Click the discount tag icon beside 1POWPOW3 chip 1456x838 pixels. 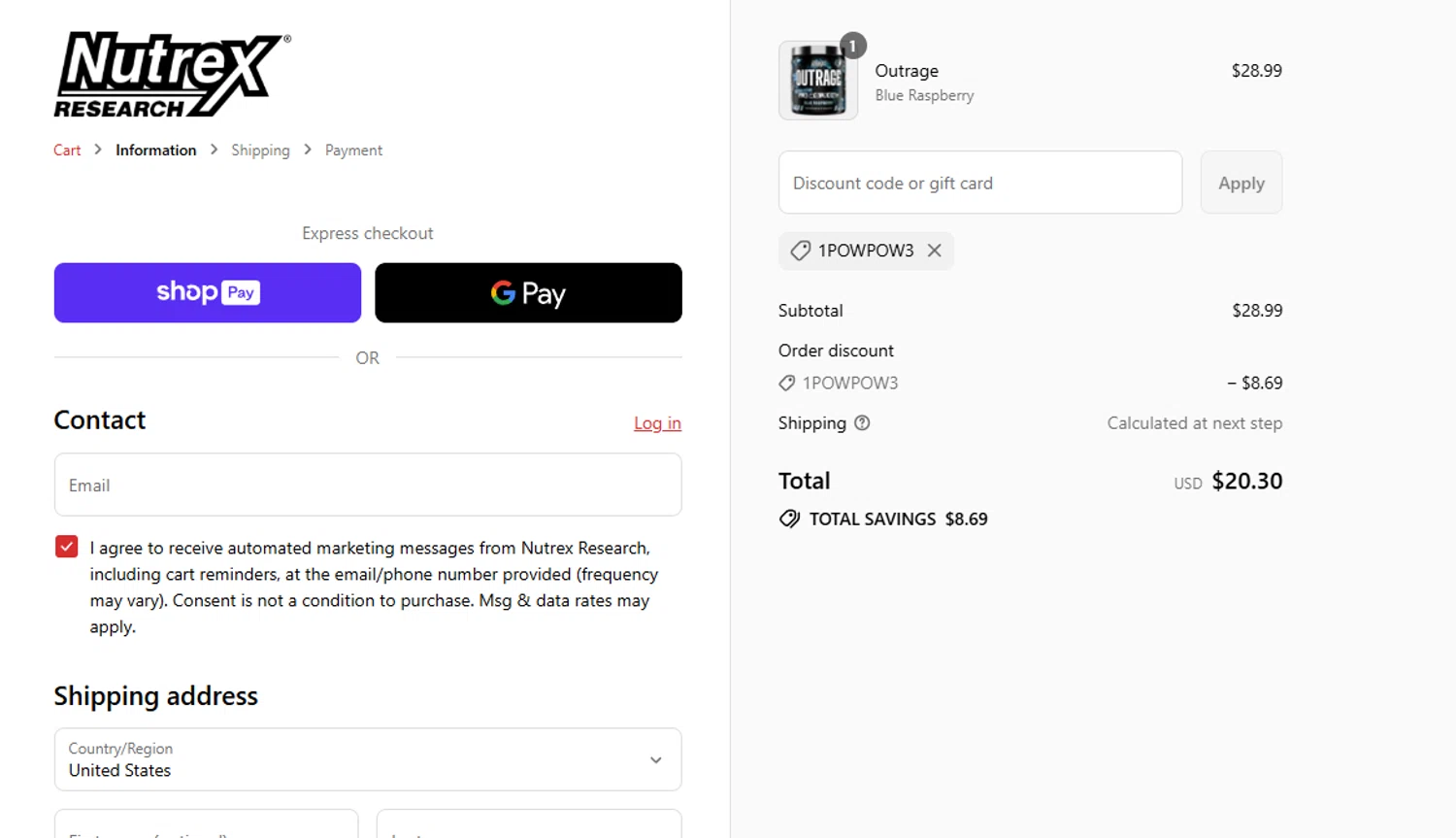(x=800, y=251)
